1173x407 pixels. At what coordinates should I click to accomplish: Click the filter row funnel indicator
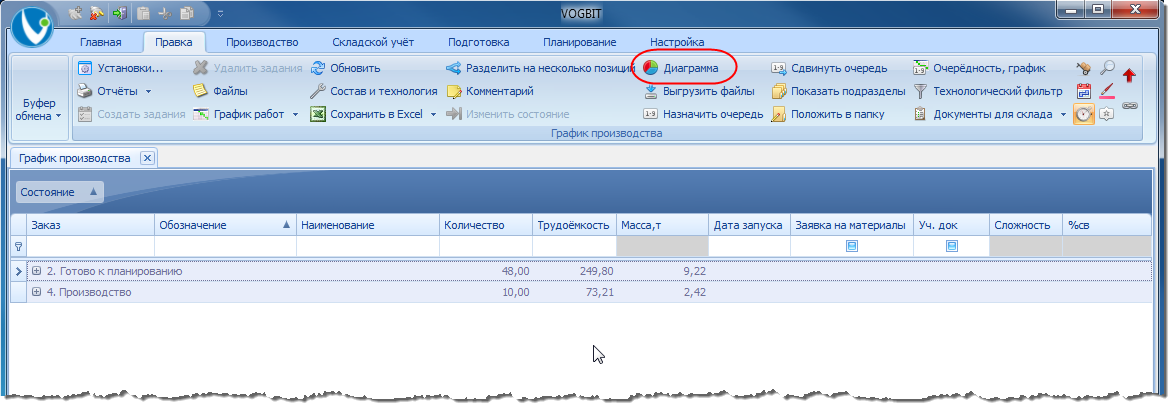point(19,246)
